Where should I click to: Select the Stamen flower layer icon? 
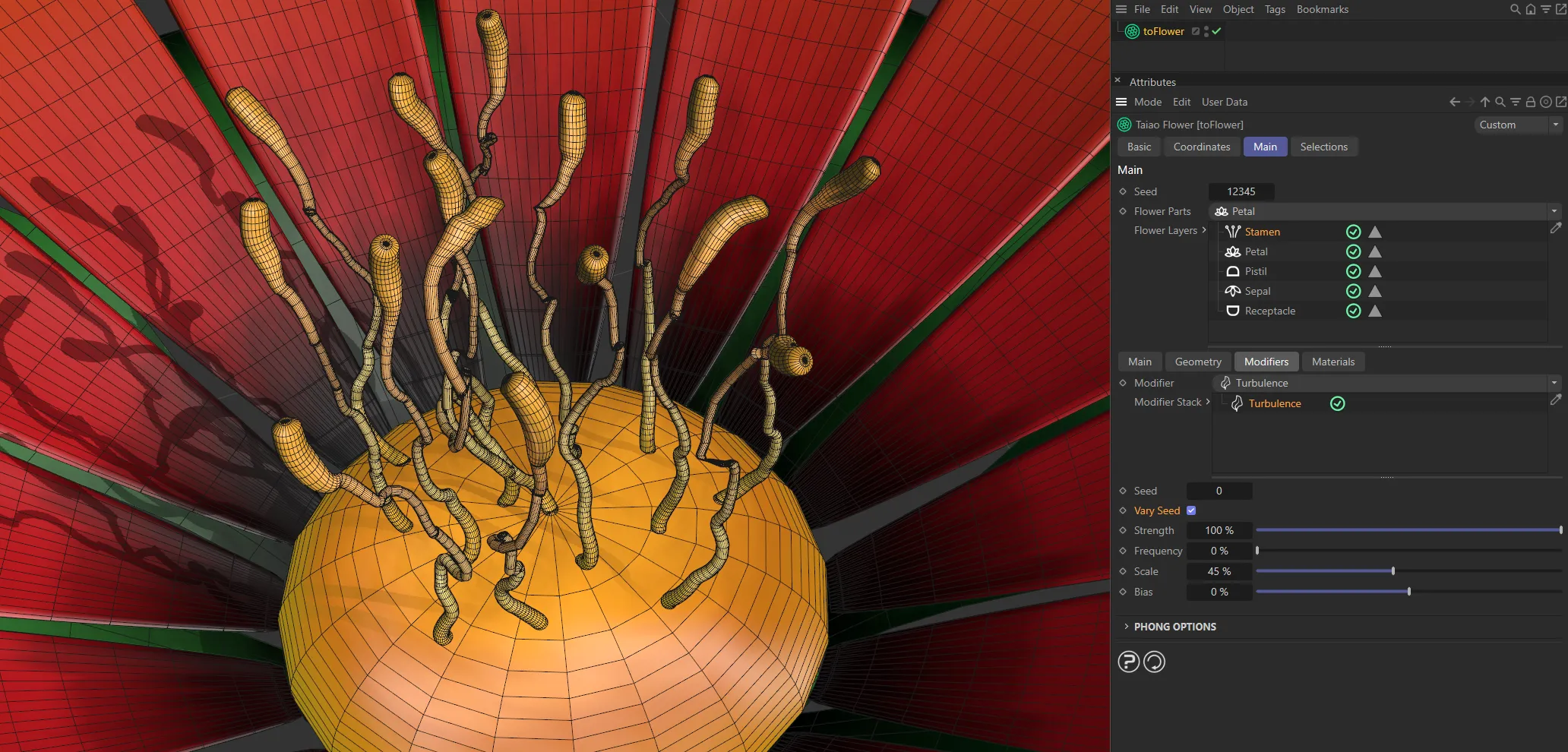pos(1232,232)
